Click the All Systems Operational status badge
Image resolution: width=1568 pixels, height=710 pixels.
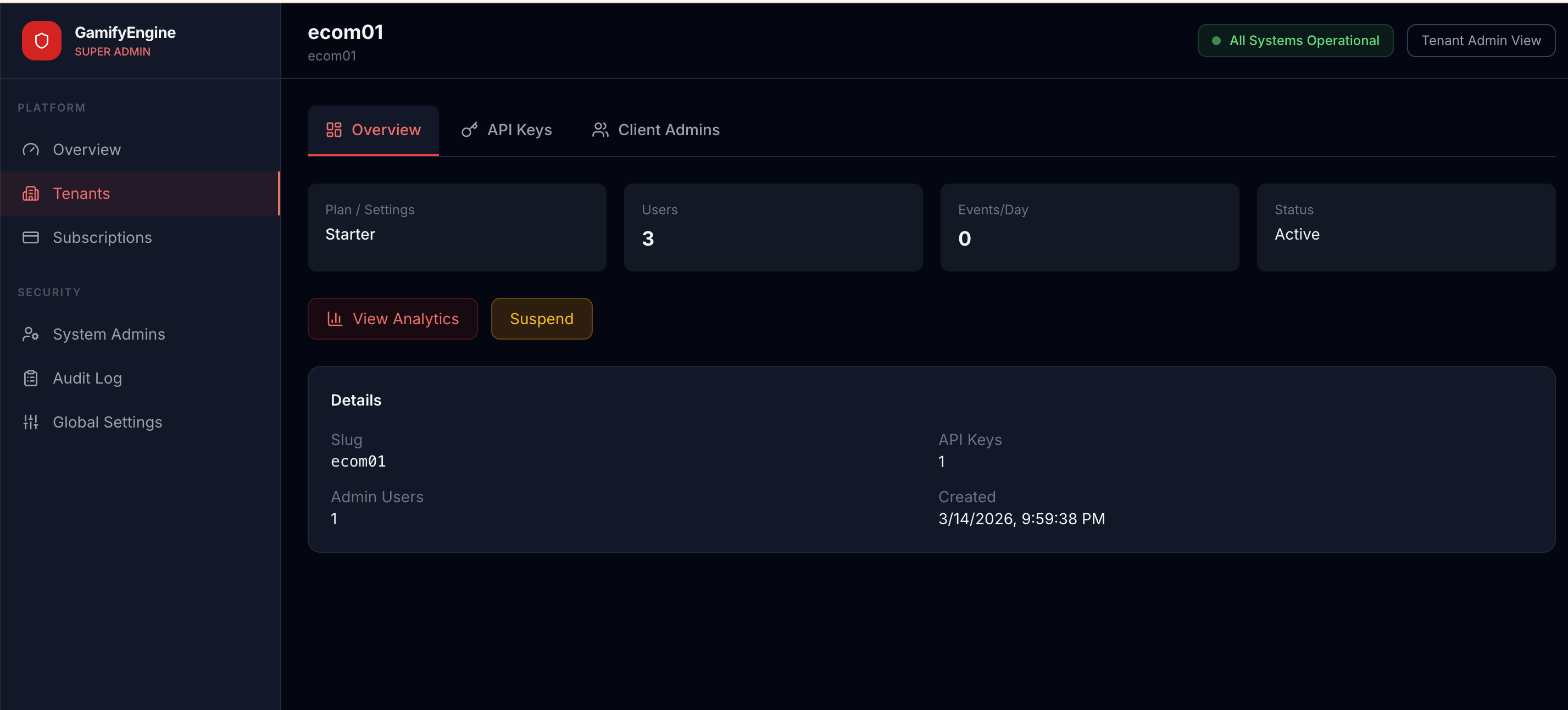coord(1295,40)
